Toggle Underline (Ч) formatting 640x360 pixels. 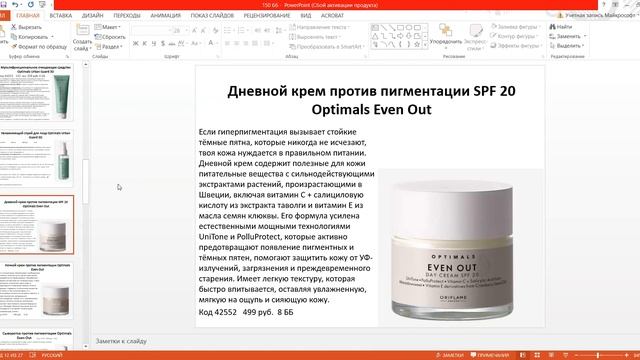tap(154, 43)
